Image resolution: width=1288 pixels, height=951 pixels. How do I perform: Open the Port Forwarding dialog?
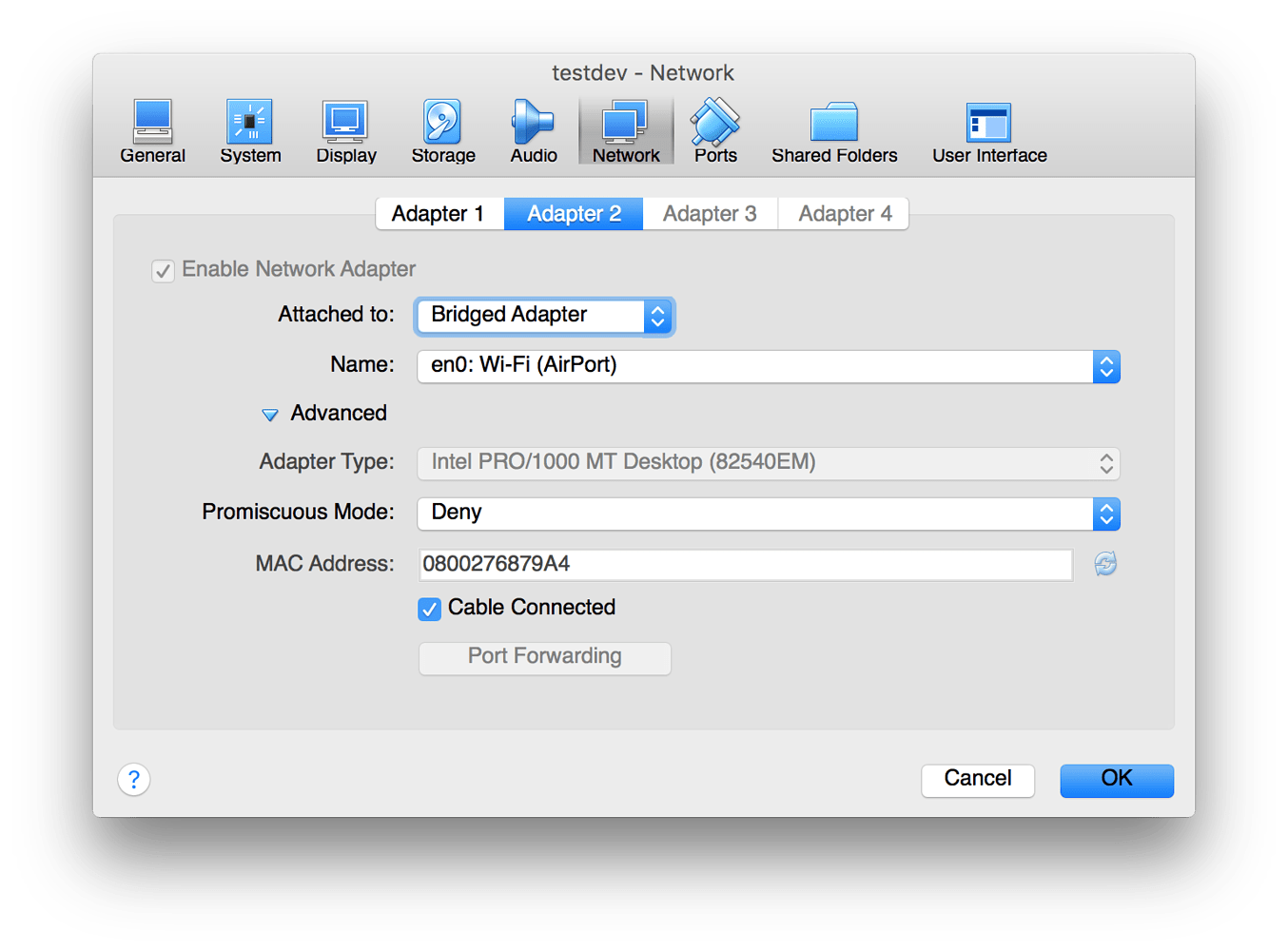pyautogui.click(x=543, y=656)
